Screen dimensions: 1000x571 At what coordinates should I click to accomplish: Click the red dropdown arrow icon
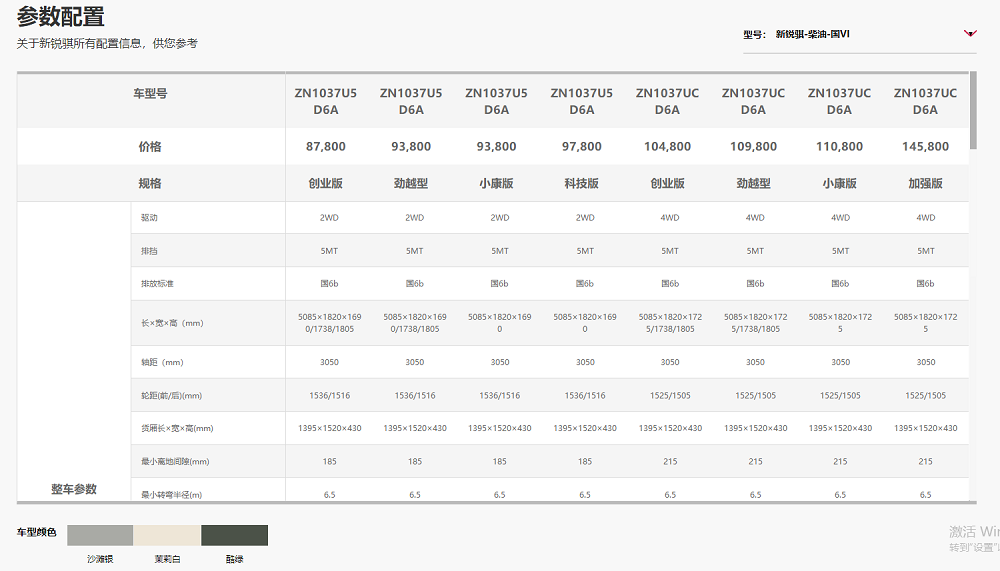[968, 34]
